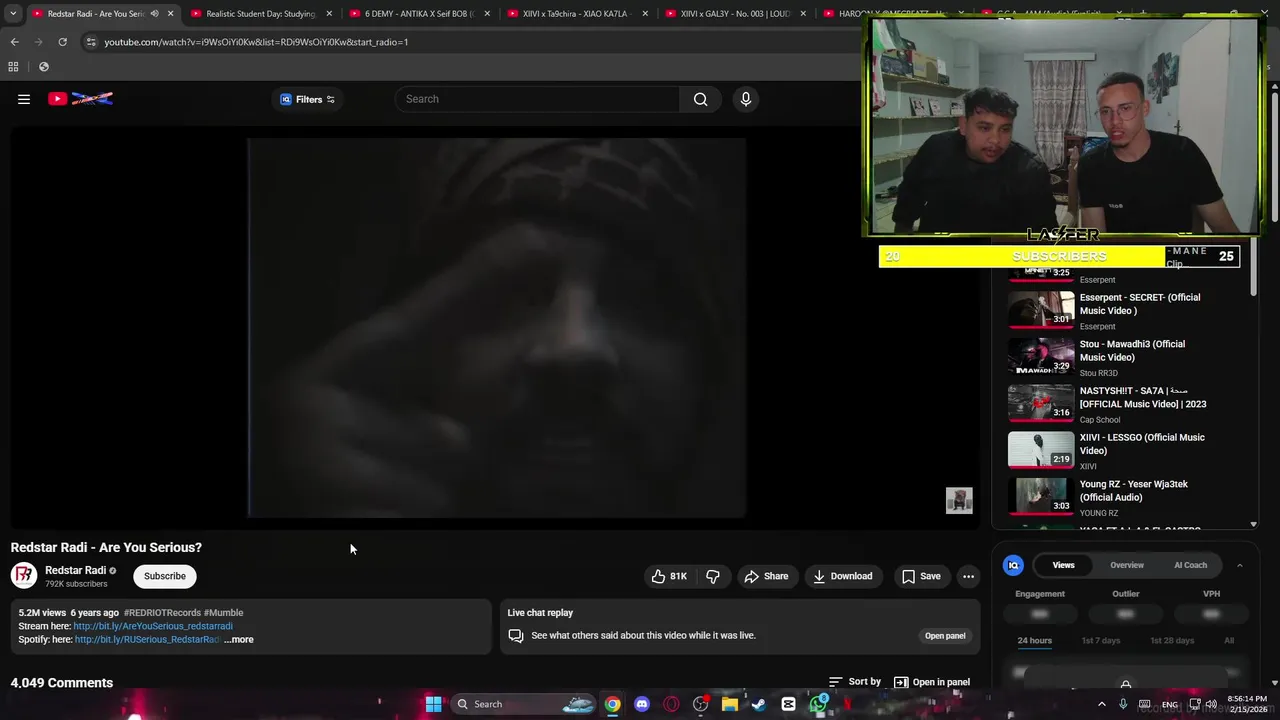Open comments Sort by menu
The height and width of the screenshot is (720, 1280).
tap(855, 682)
